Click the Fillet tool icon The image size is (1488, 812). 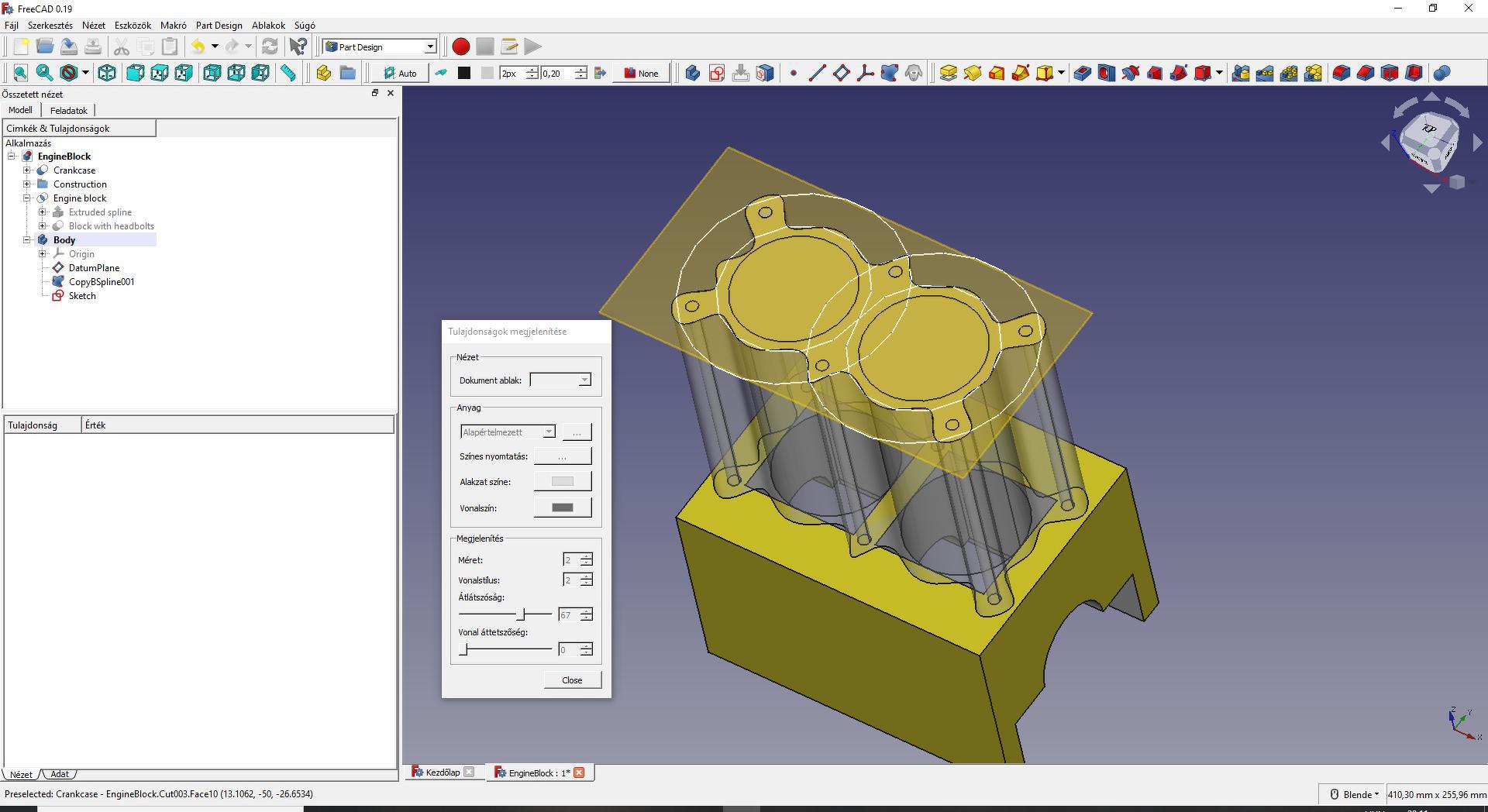tap(1342, 73)
